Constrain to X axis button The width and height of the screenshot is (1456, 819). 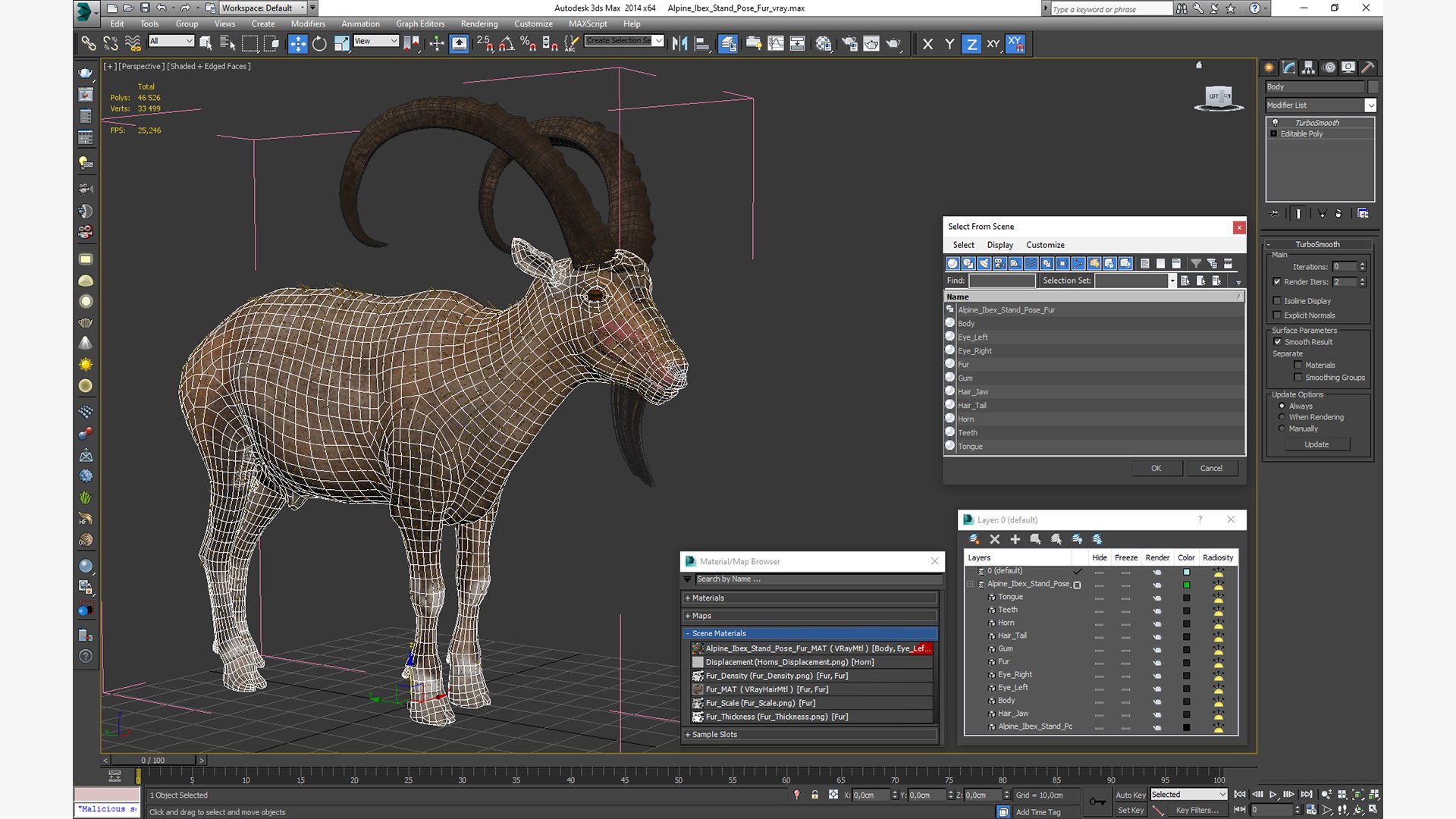(x=927, y=44)
